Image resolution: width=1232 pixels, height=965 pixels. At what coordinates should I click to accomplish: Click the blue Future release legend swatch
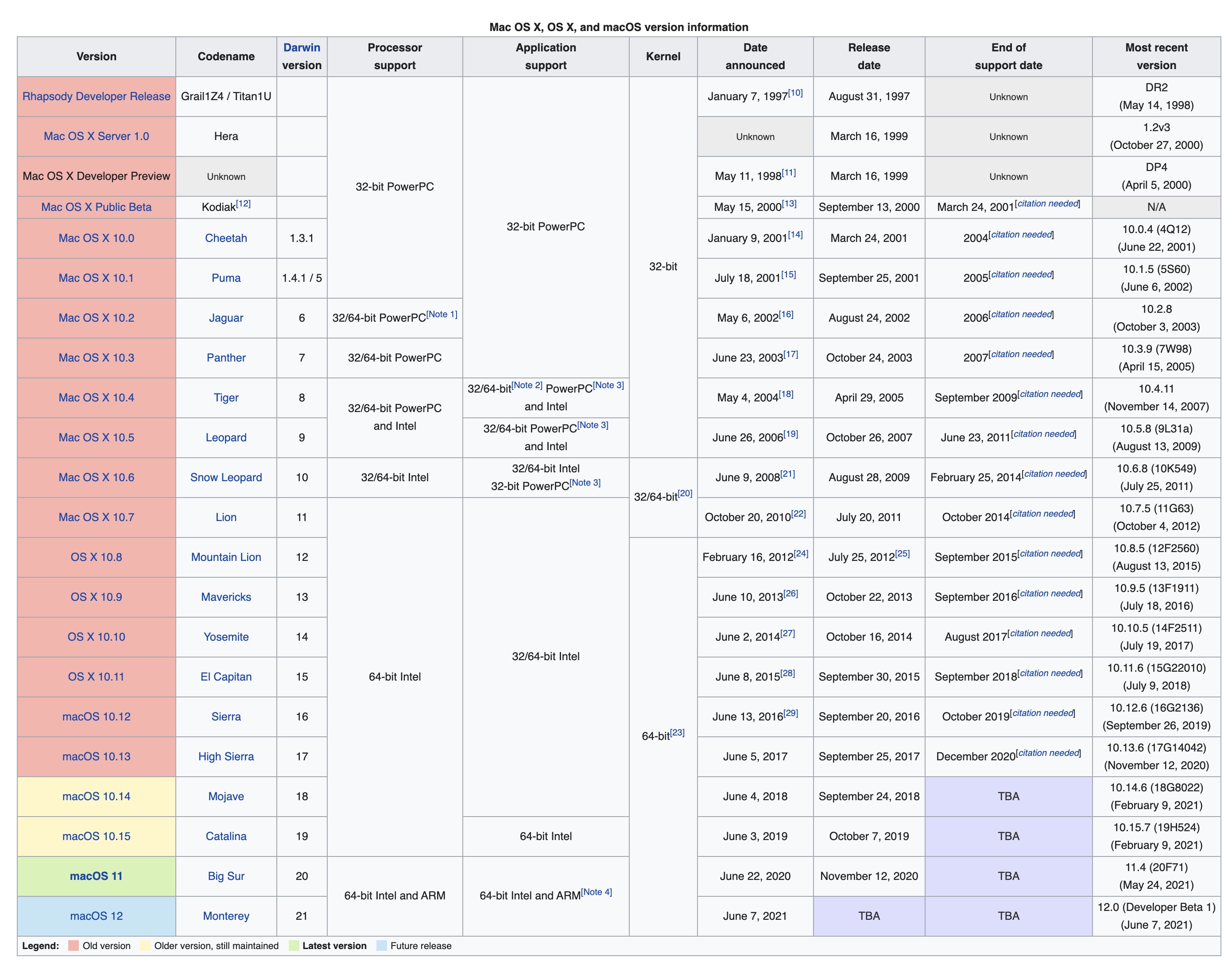pyautogui.click(x=382, y=946)
